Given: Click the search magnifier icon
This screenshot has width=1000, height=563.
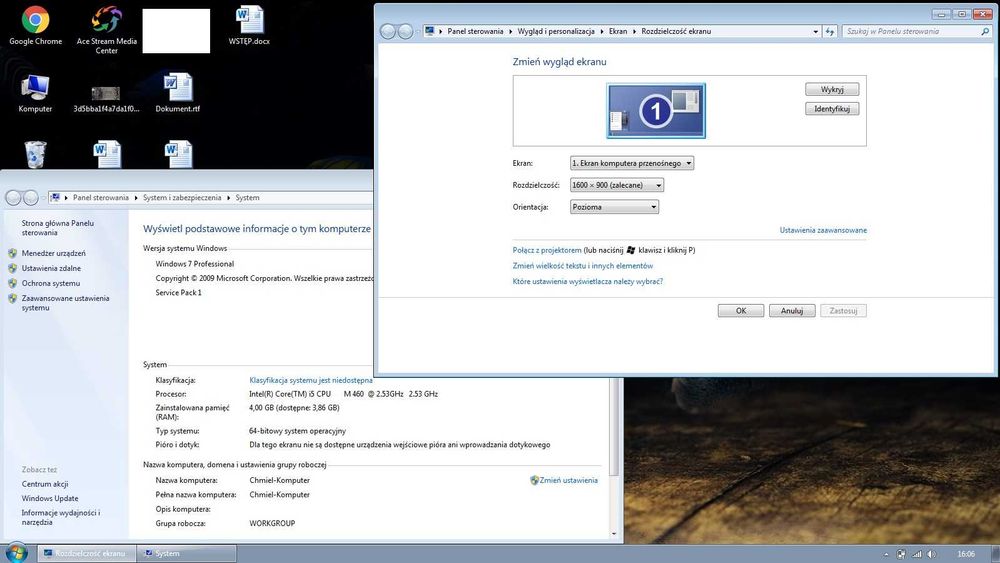Looking at the screenshot, I should 985,31.
